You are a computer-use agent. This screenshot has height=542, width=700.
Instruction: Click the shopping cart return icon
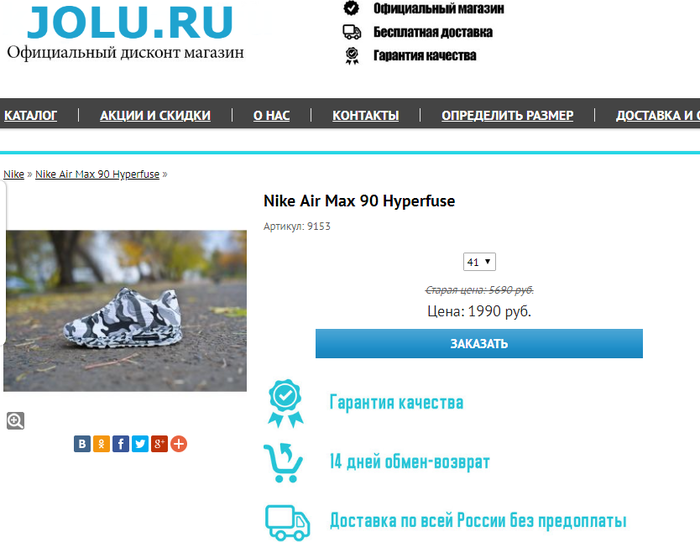(x=283, y=462)
